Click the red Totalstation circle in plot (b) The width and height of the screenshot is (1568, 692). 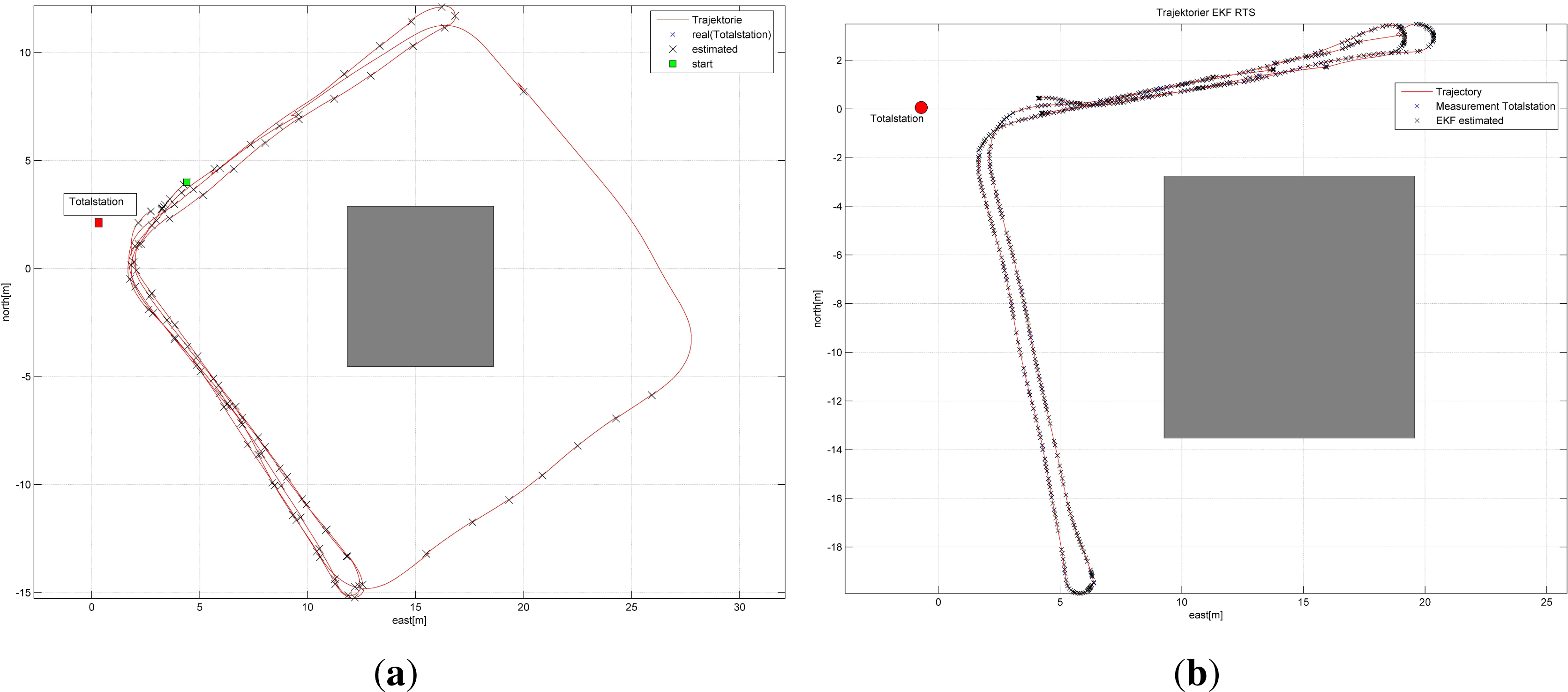(x=921, y=108)
